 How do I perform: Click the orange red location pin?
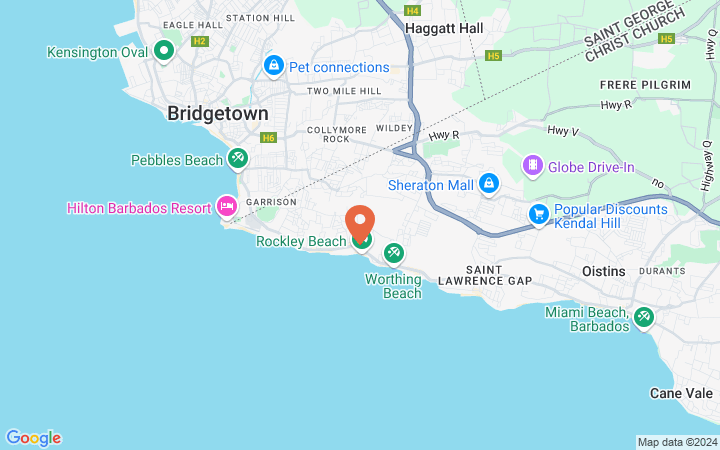(x=360, y=223)
